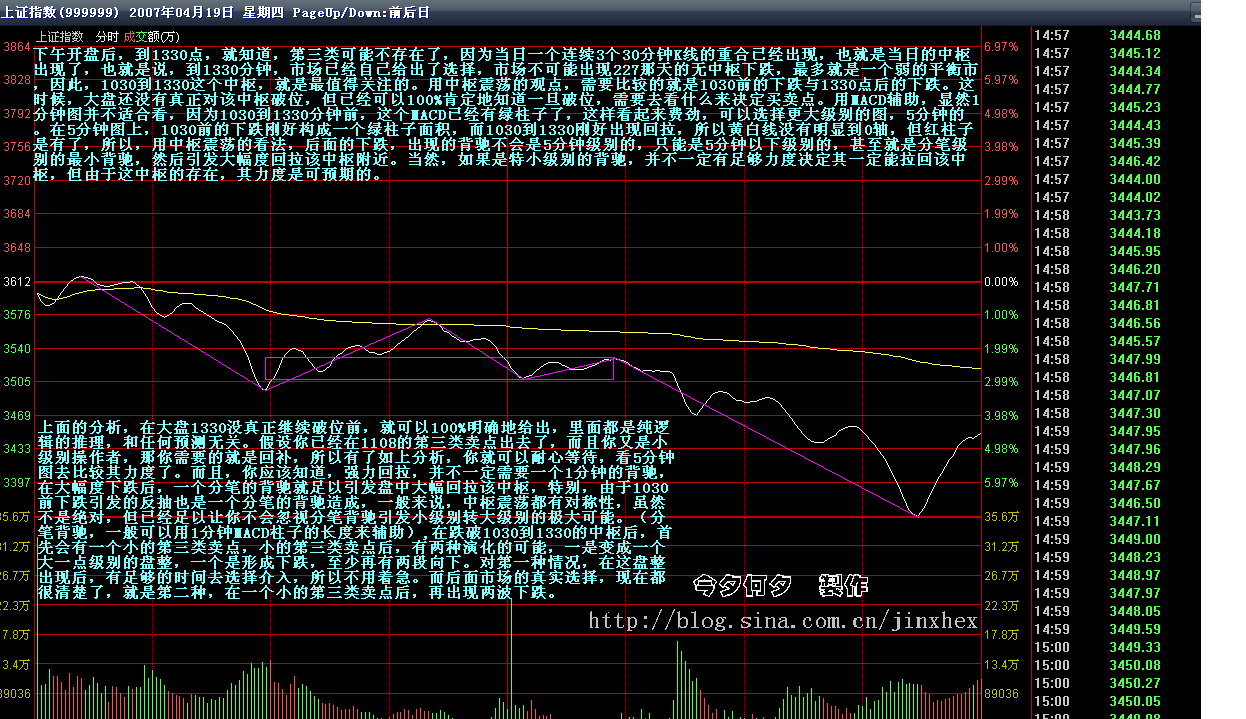The image size is (1246, 719).
Task: Click the 3612 opening price axis label
Action: click(17, 282)
